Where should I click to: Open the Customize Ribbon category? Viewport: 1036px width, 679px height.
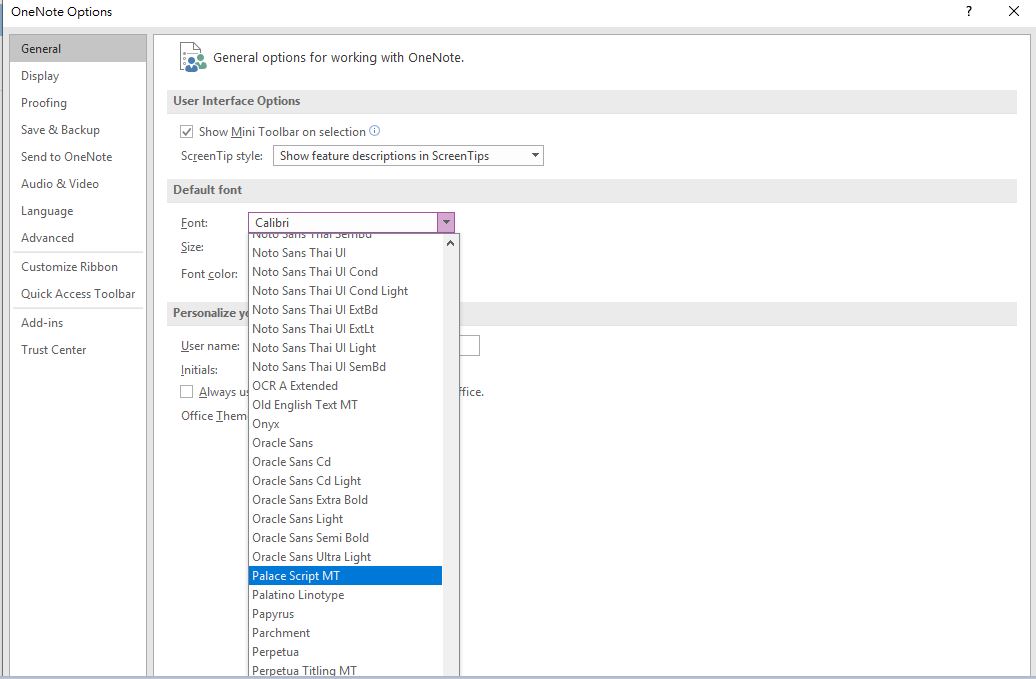pyautogui.click(x=78, y=267)
